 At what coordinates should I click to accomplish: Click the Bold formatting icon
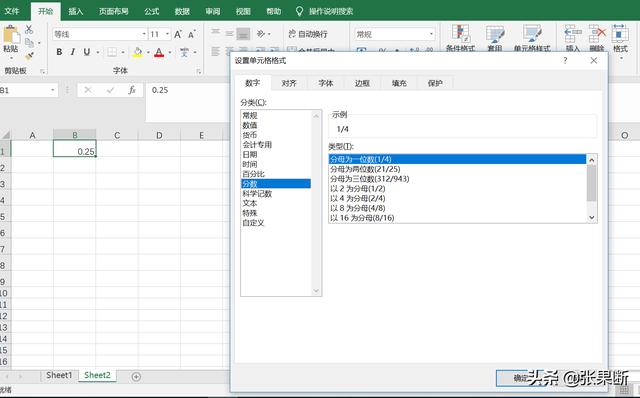[x=59, y=52]
